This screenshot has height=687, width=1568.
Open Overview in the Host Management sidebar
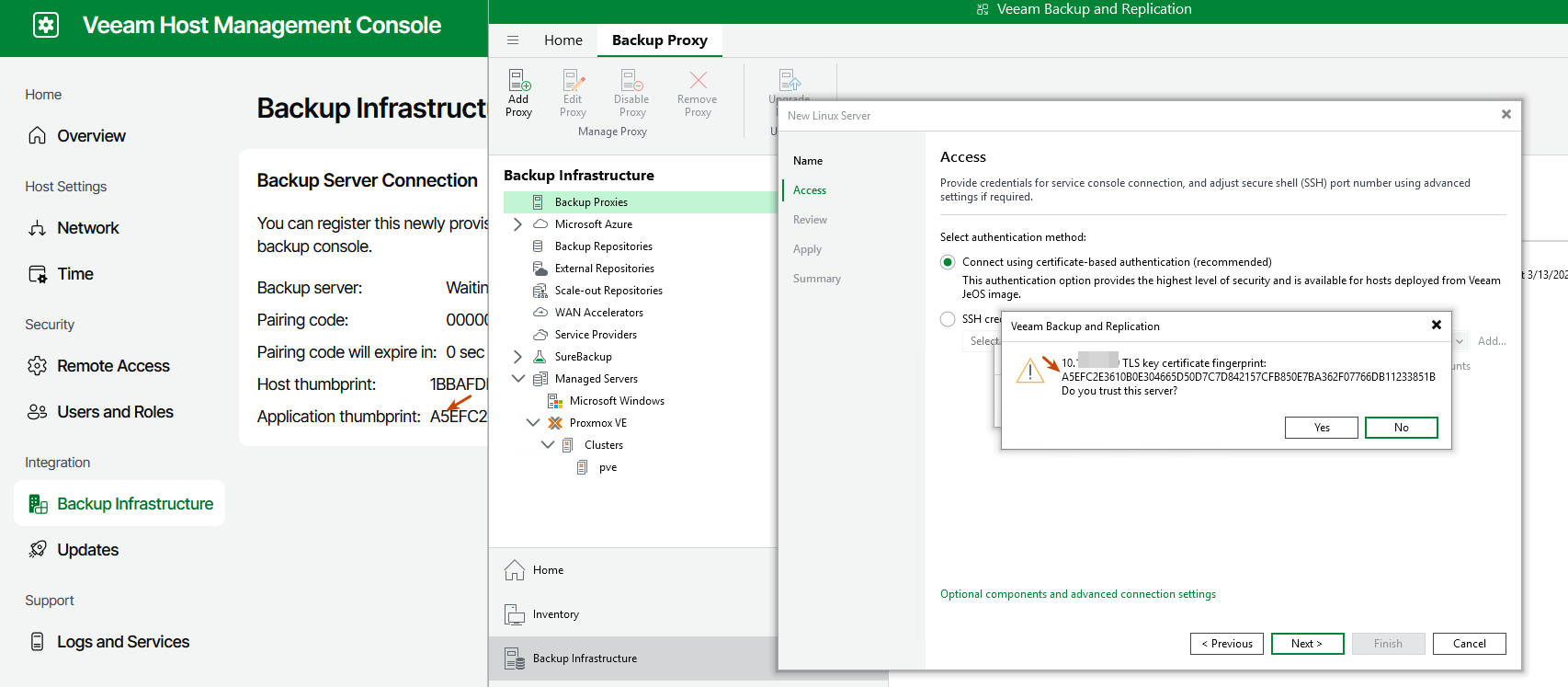(77, 135)
